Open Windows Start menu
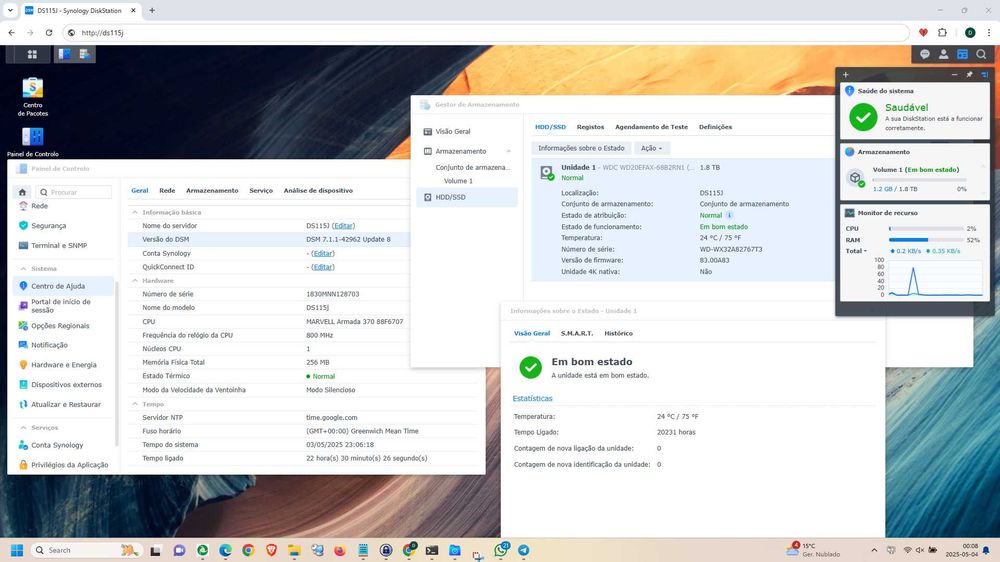The image size is (1000, 562). [17, 550]
